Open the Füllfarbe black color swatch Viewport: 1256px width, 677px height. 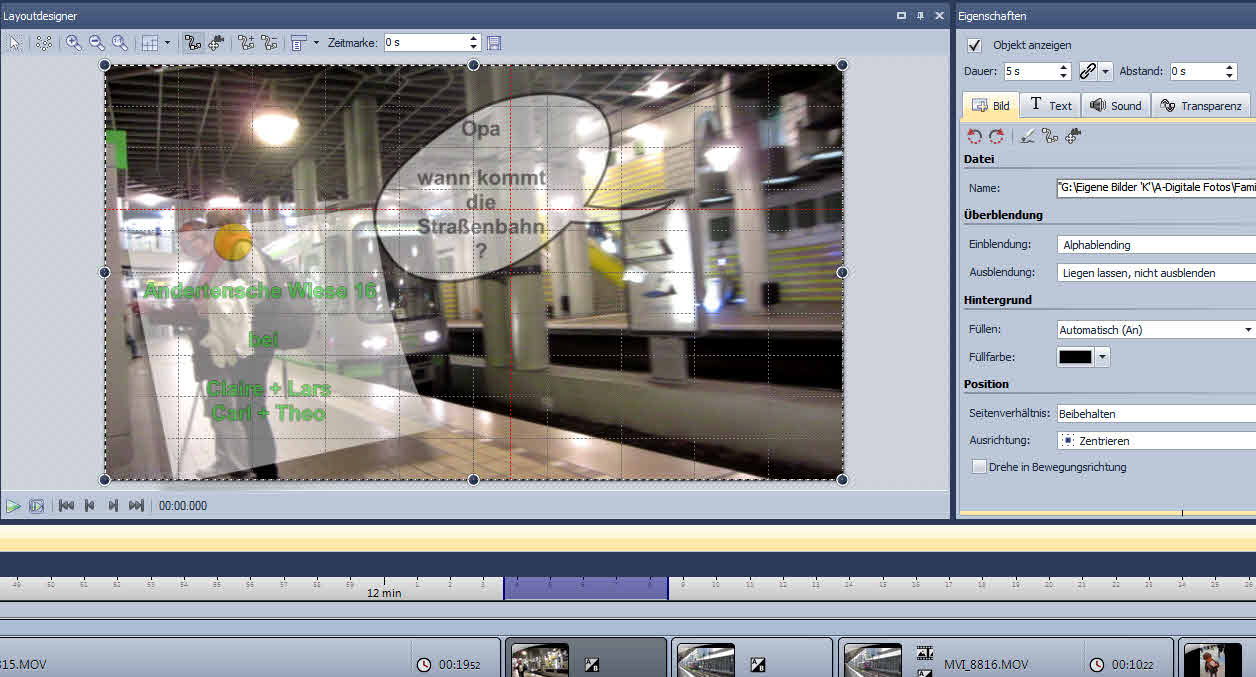click(x=1076, y=357)
